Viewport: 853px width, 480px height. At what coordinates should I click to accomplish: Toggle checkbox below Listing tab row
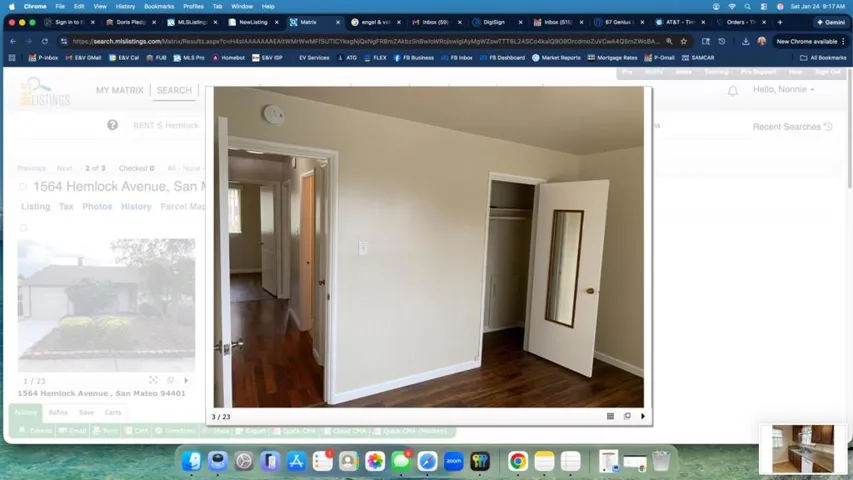(x=23, y=228)
